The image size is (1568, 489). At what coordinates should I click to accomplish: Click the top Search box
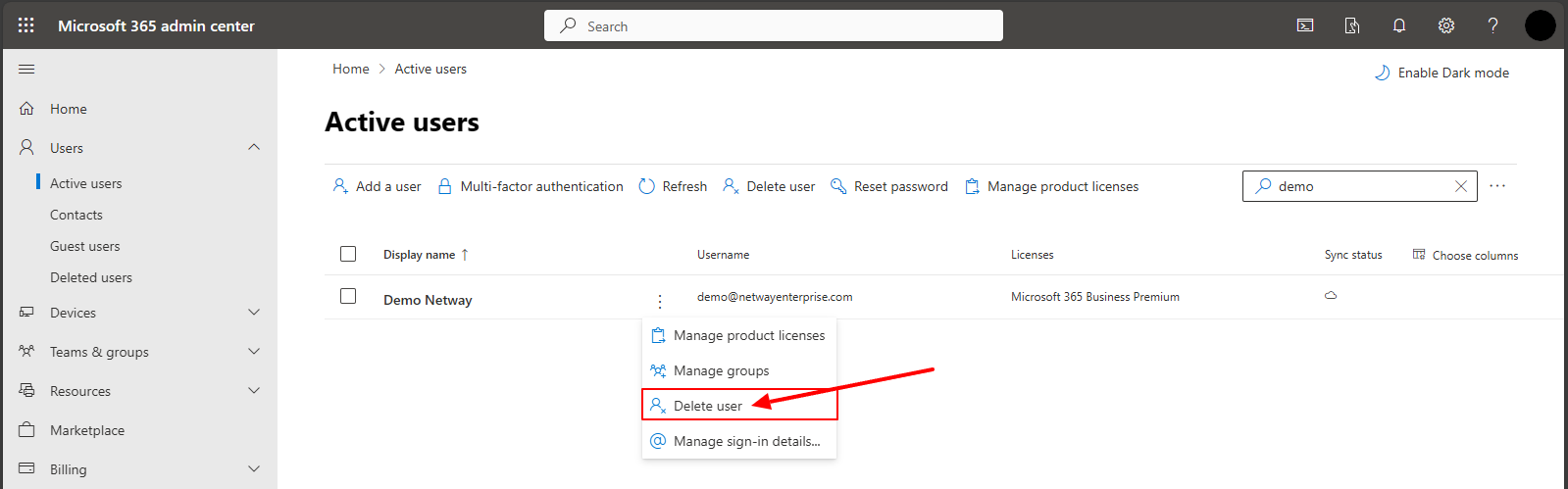click(x=774, y=26)
